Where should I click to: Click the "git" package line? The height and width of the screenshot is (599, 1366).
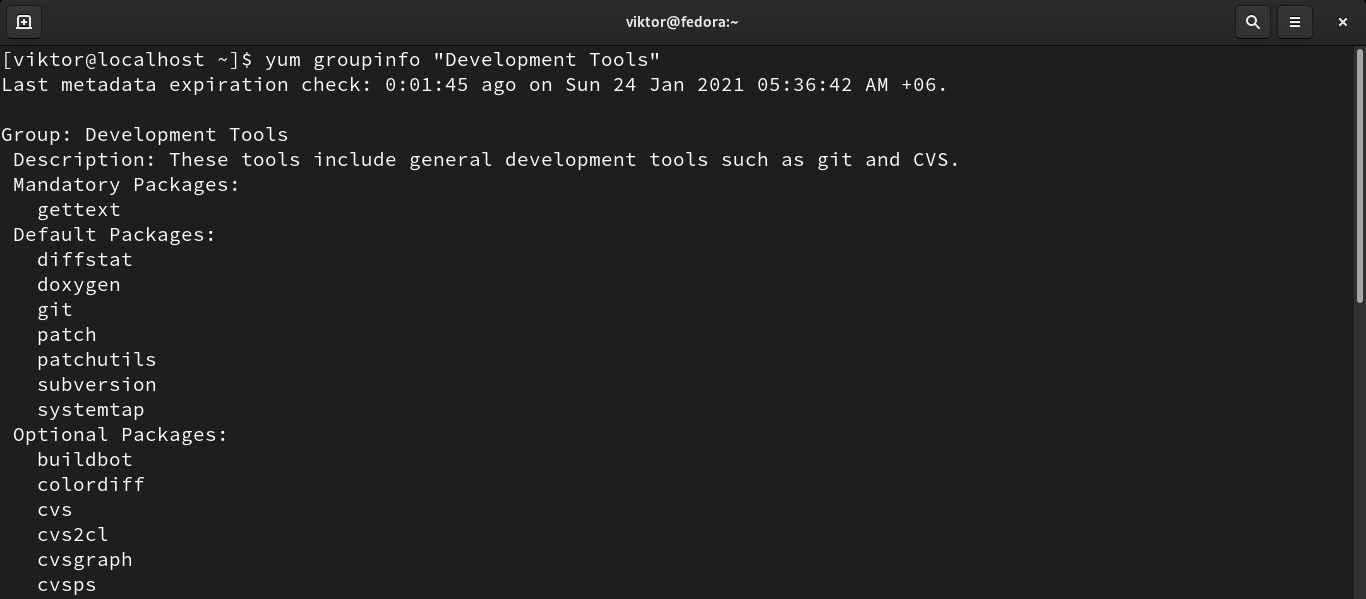tap(55, 310)
